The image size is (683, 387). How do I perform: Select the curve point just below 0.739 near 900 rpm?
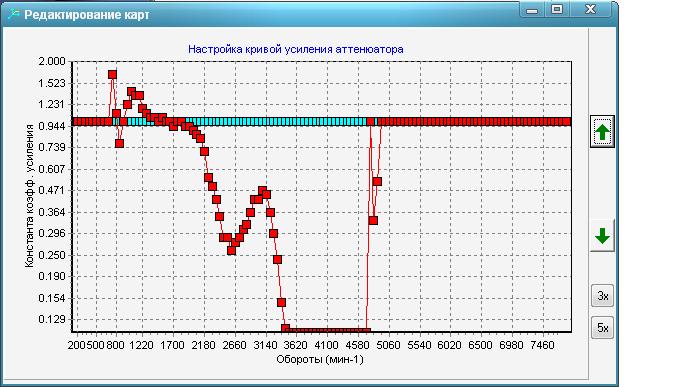click(x=119, y=143)
